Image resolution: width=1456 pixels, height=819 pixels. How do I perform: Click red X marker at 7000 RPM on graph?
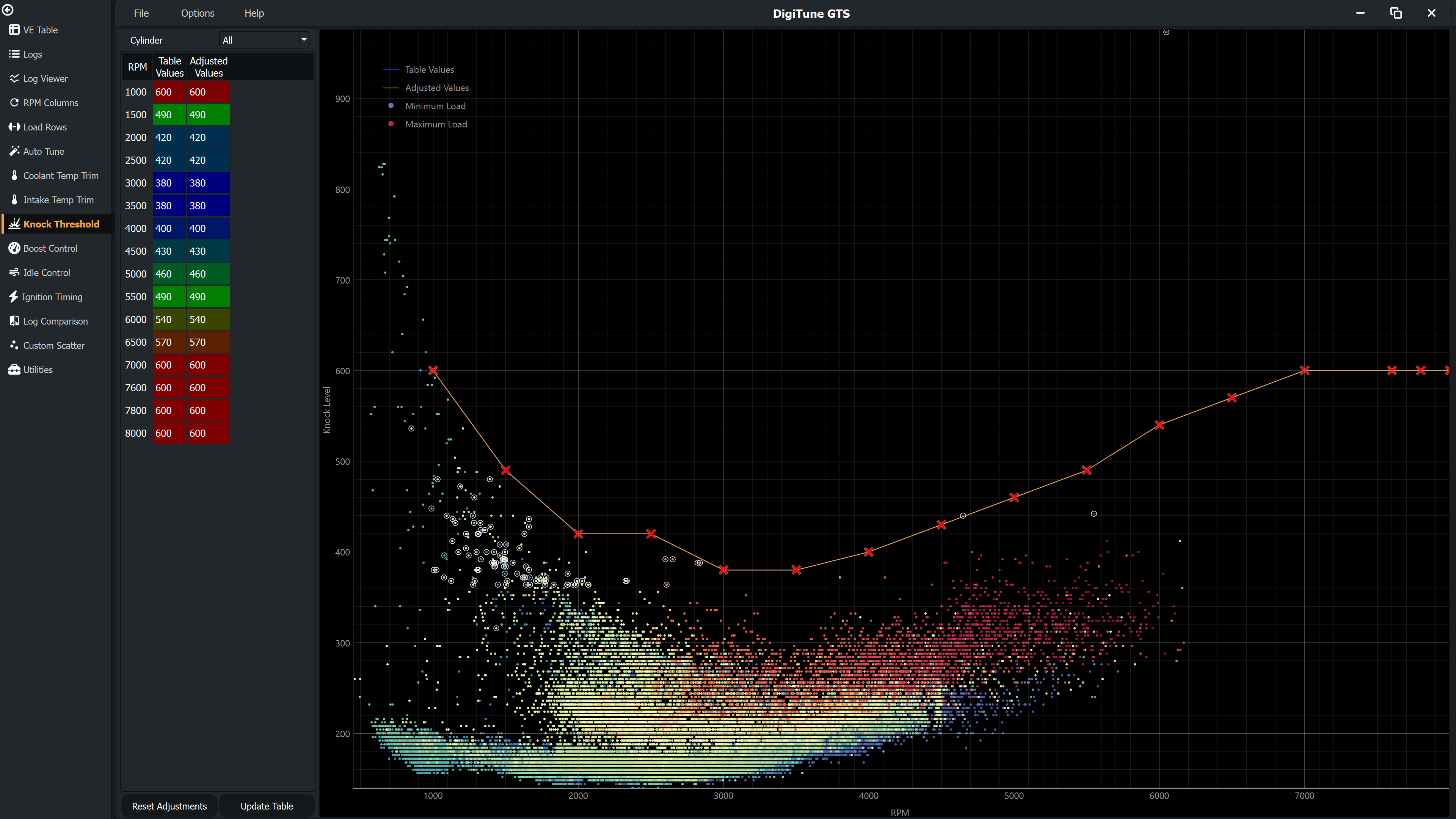click(1304, 370)
